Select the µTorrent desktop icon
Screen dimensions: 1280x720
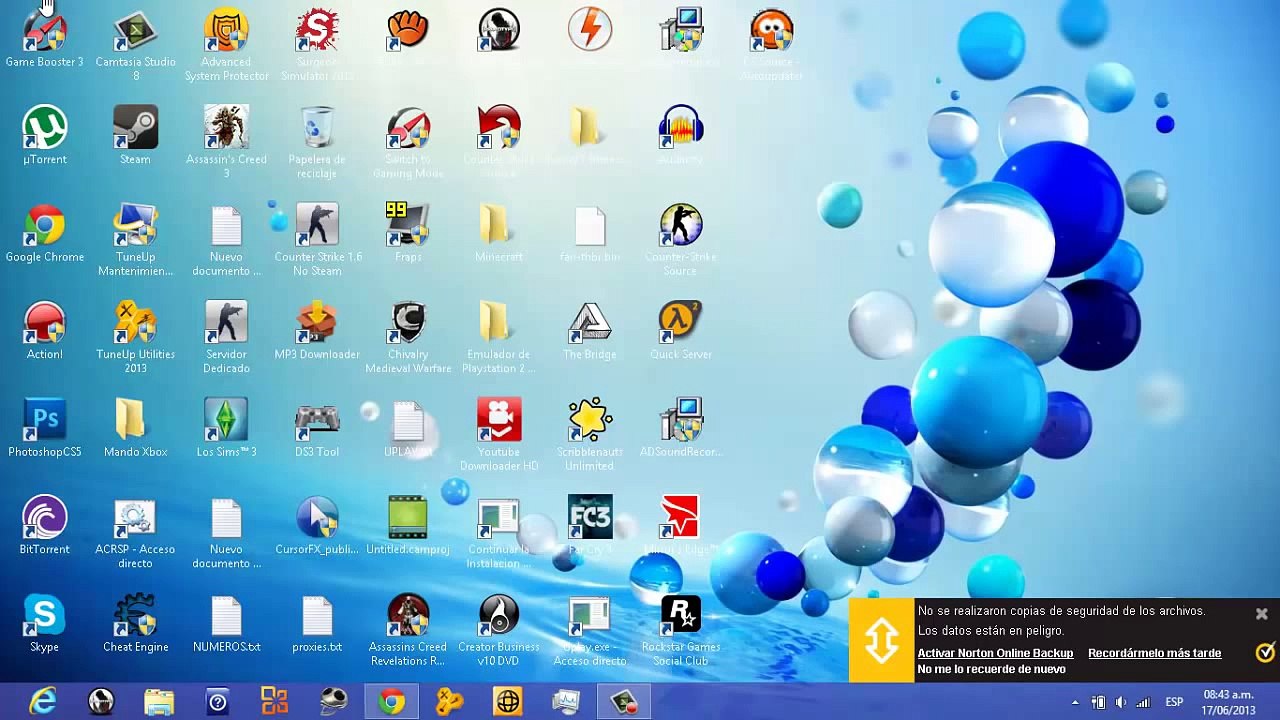[45, 135]
